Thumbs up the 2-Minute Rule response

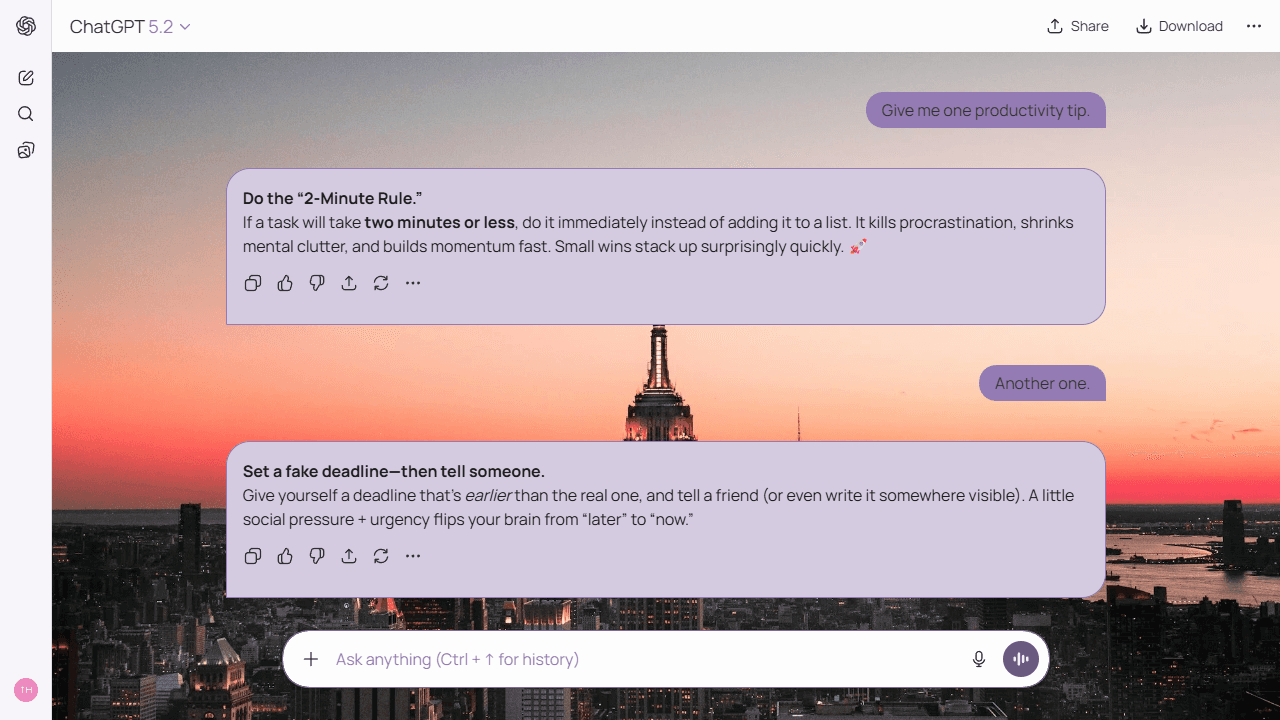(285, 283)
